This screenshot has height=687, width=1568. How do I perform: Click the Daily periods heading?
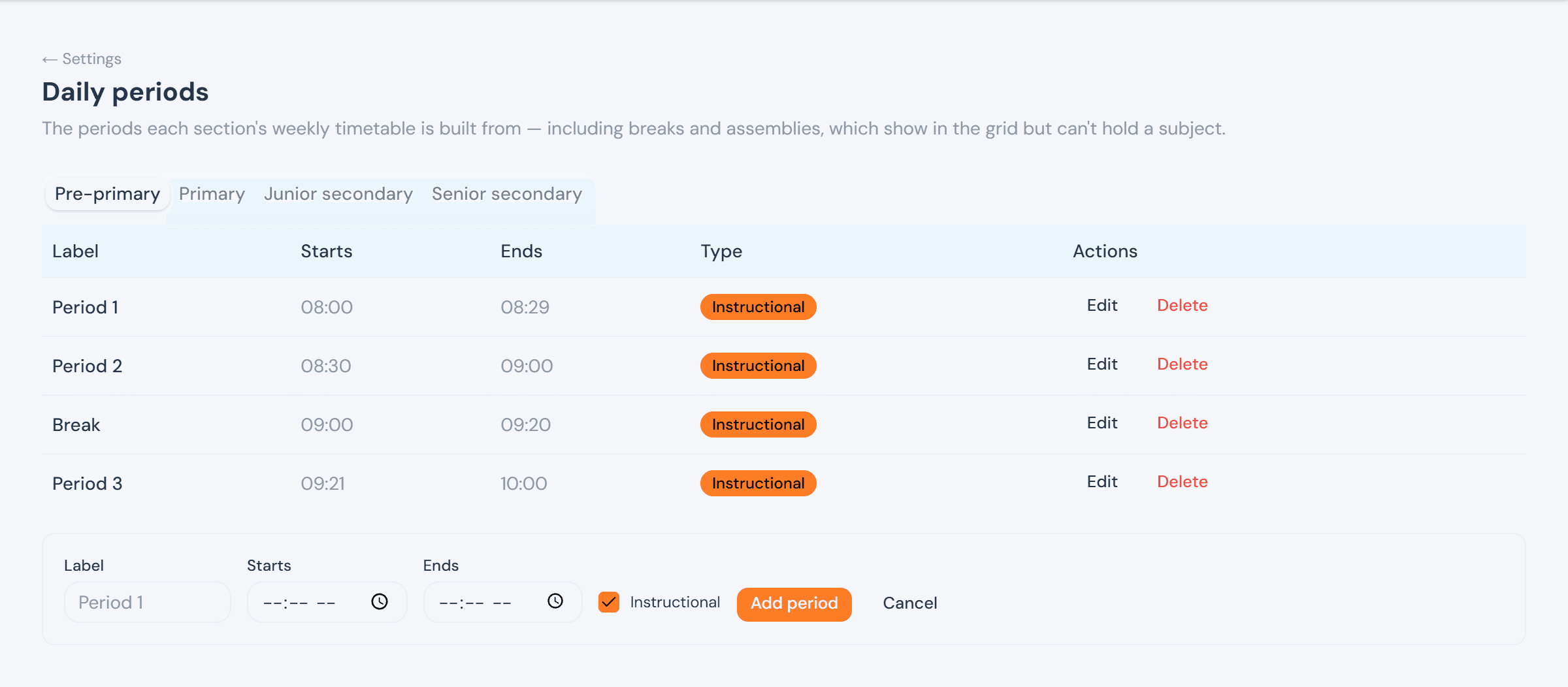[125, 92]
